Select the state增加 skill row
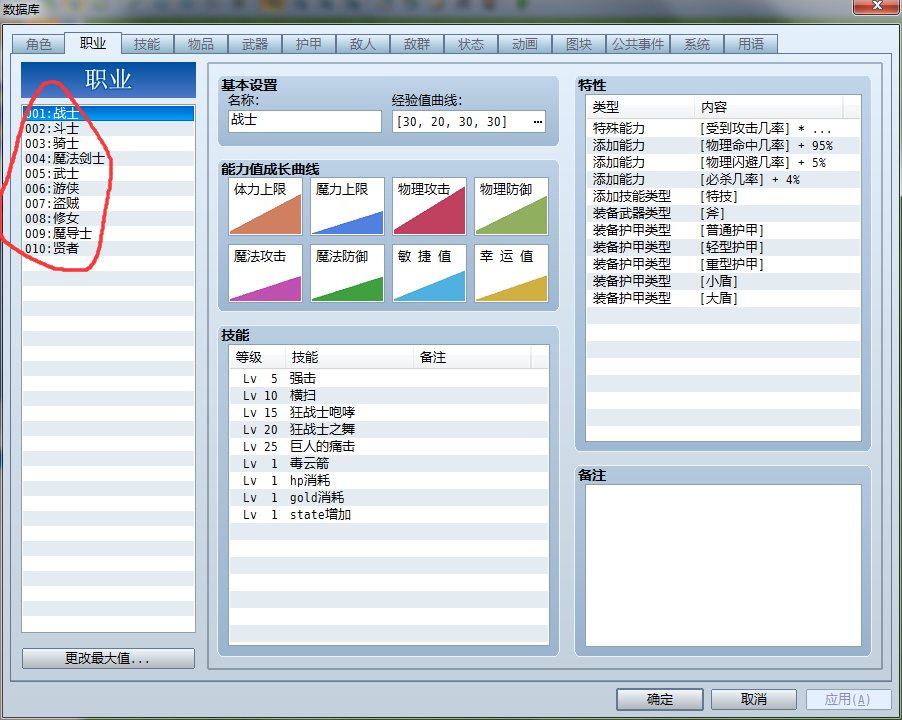The height and width of the screenshot is (720, 902). click(389, 514)
